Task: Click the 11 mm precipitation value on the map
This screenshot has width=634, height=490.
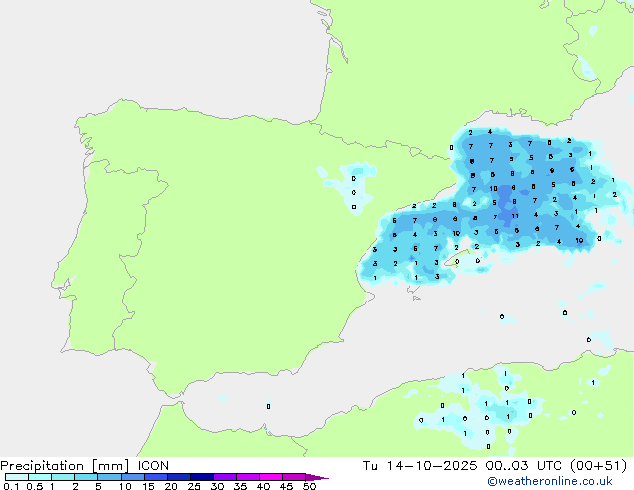Action: (515, 216)
